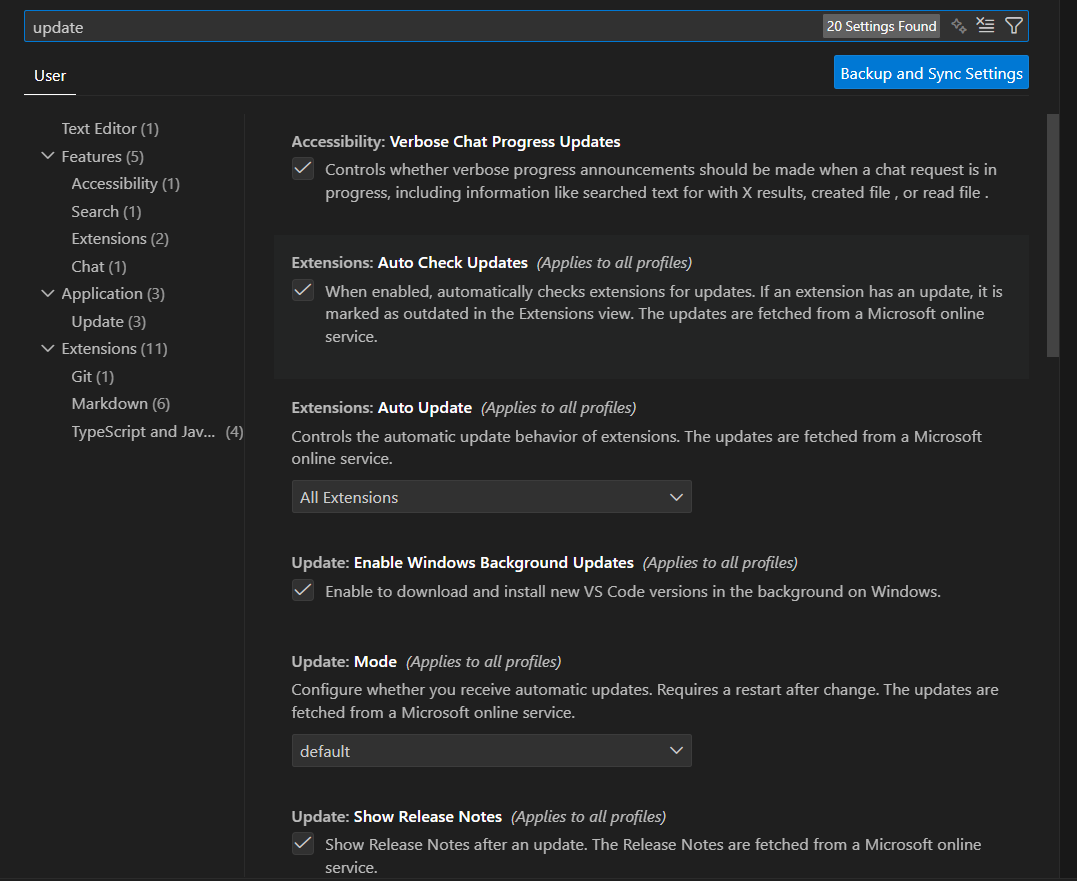The image size is (1077, 881).
Task: Disable Extensions Auto Check Updates
Action: pos(302,290)
